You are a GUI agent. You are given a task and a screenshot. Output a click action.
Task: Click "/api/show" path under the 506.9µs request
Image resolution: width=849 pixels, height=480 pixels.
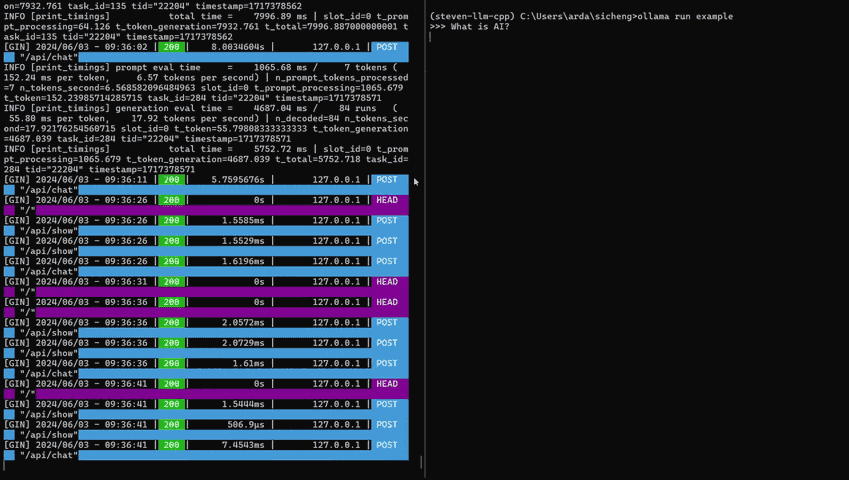(49, 435)
